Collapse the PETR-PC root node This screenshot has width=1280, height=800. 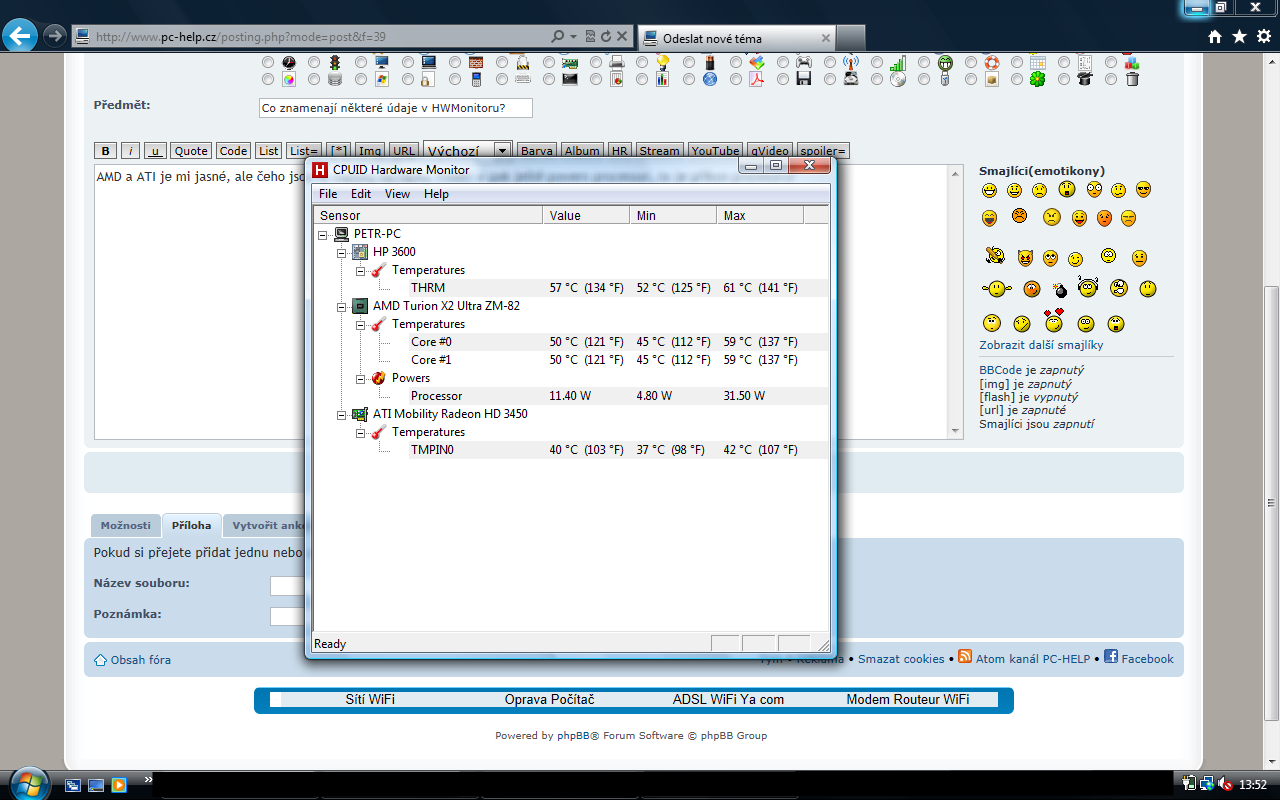(x=323, y=235)
